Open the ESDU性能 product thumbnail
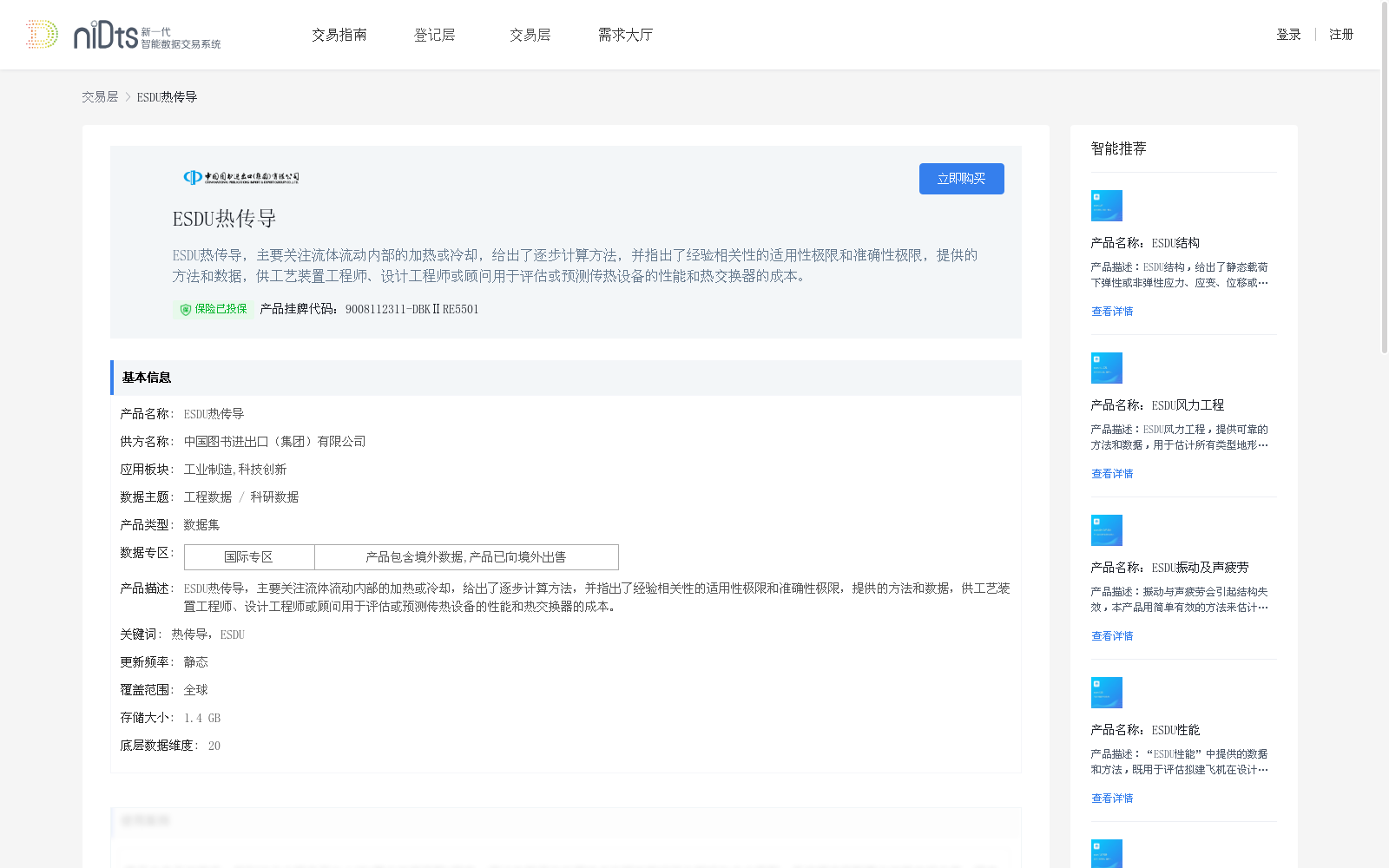The height and width of the screenshot is (868, 1389). [x=1106, y=692]
